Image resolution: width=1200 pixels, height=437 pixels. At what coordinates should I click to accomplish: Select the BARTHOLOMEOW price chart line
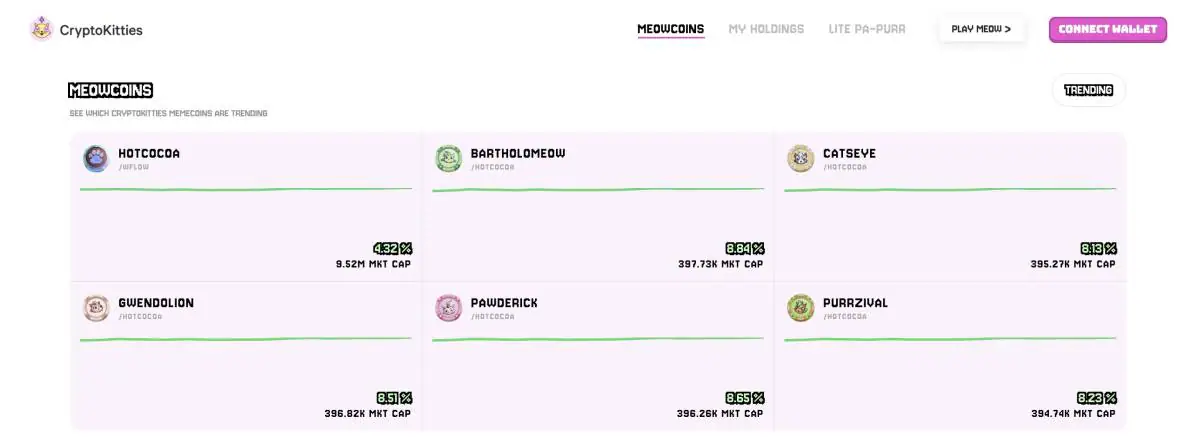598,189
